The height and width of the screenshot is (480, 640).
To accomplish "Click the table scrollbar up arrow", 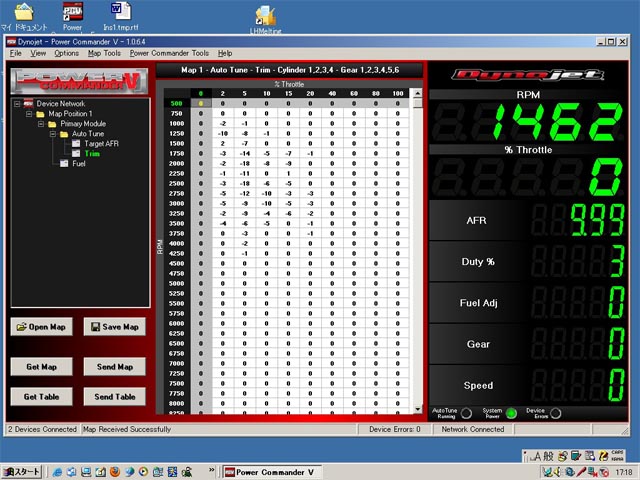I will click(417, 93).
